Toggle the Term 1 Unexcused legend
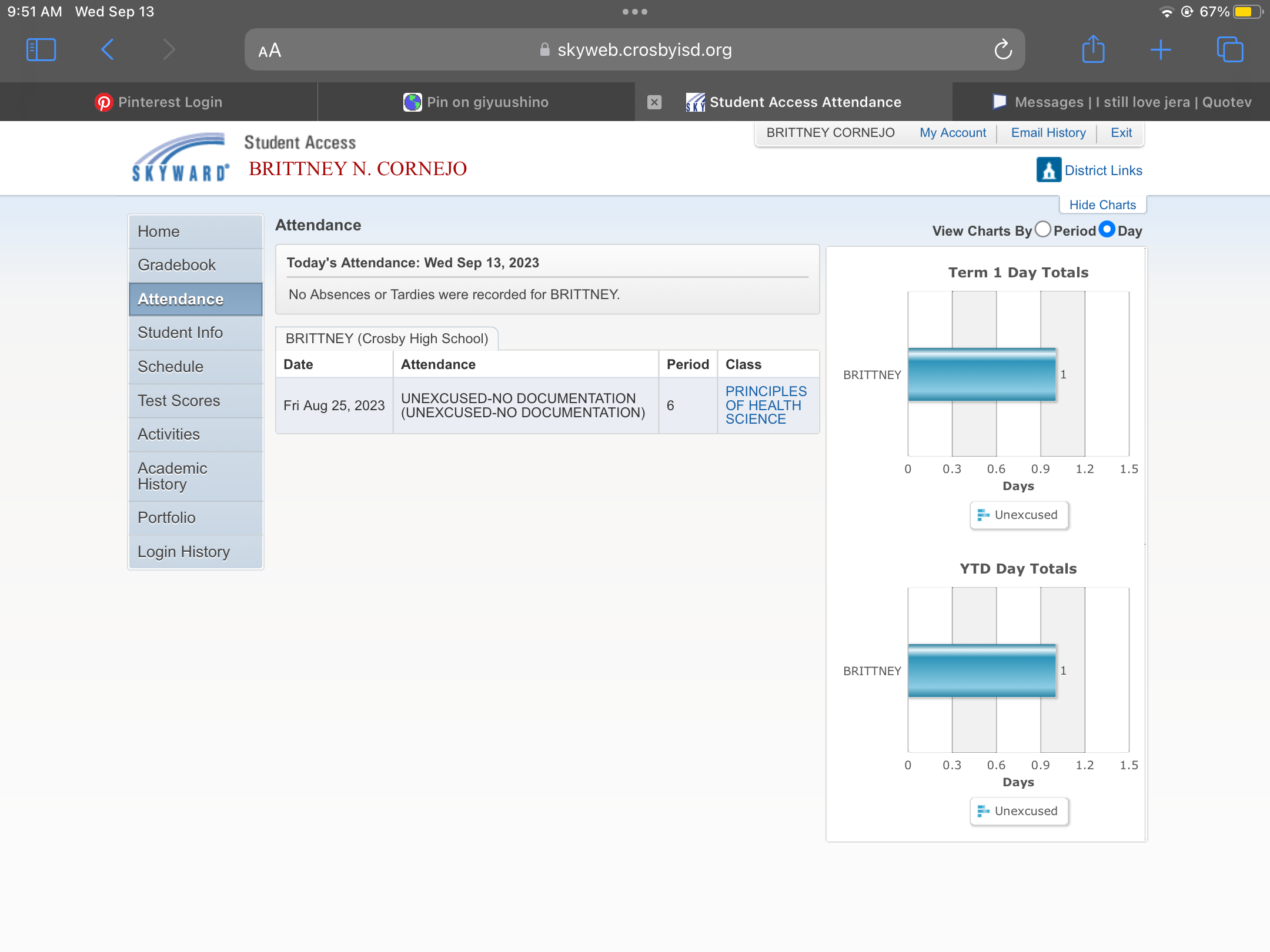The height and width of the screenshot is (952, 1270). click(1018, 515)
